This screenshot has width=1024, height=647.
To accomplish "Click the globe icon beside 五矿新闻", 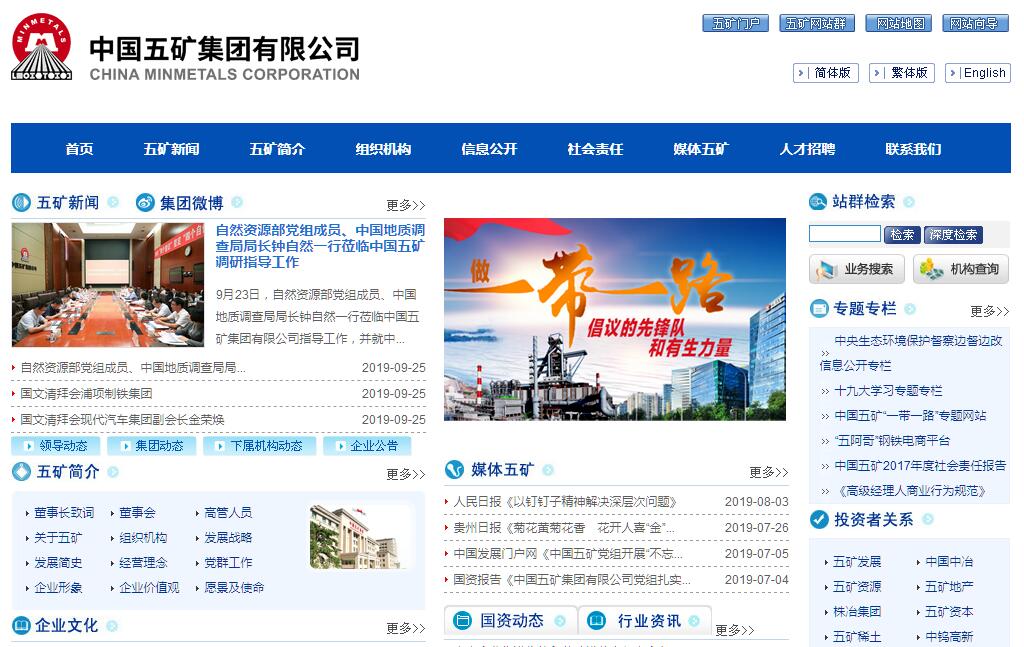I will point(22,202).
